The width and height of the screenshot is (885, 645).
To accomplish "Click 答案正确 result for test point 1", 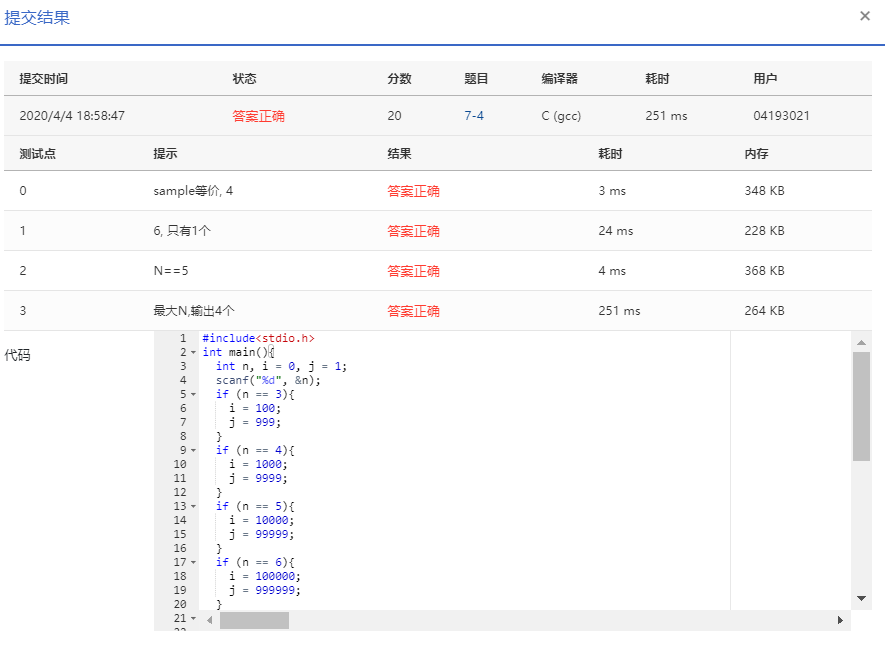I will (x=413, y=231).
